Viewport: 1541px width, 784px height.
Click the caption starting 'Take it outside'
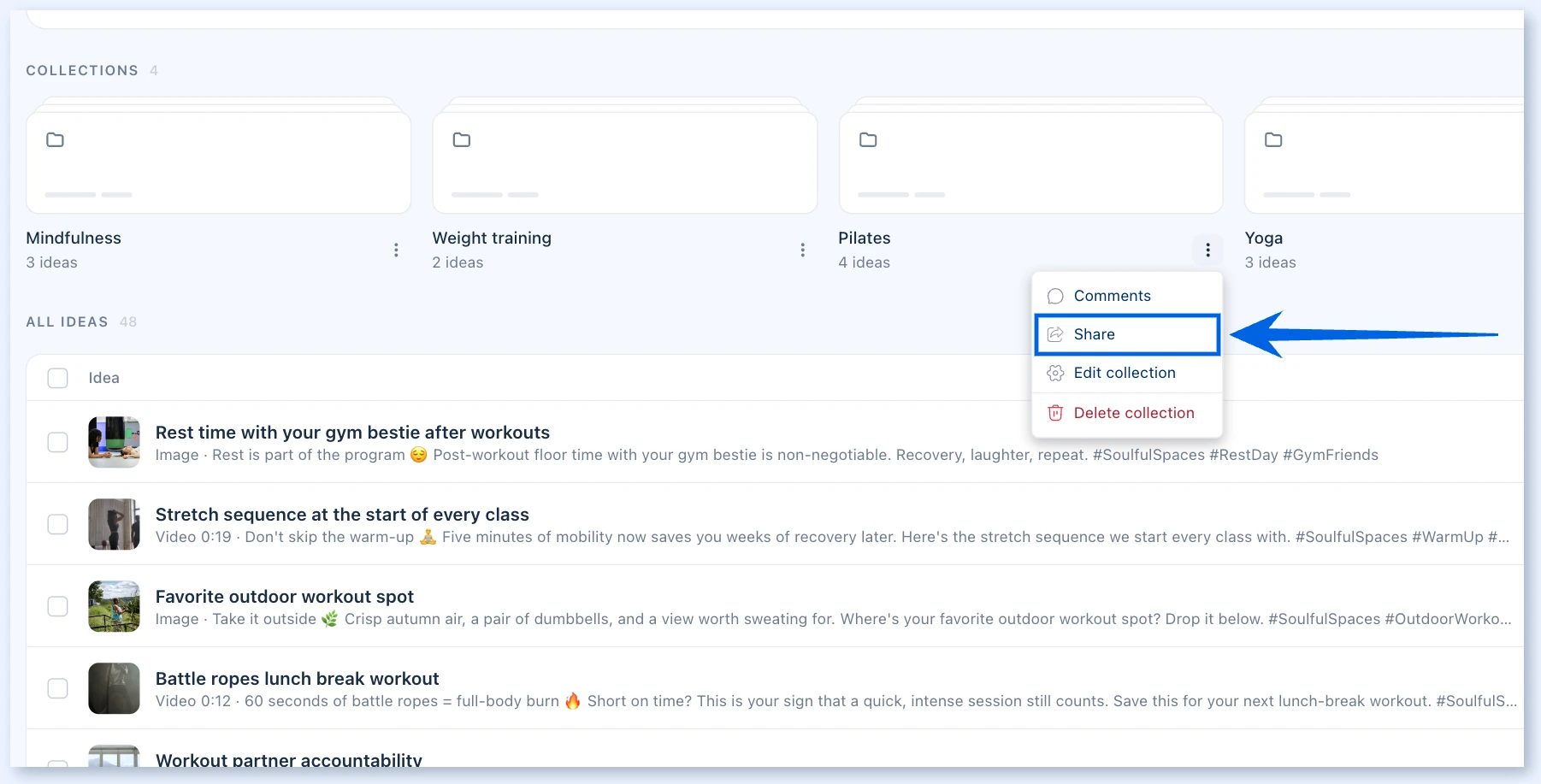pos(862,619)
